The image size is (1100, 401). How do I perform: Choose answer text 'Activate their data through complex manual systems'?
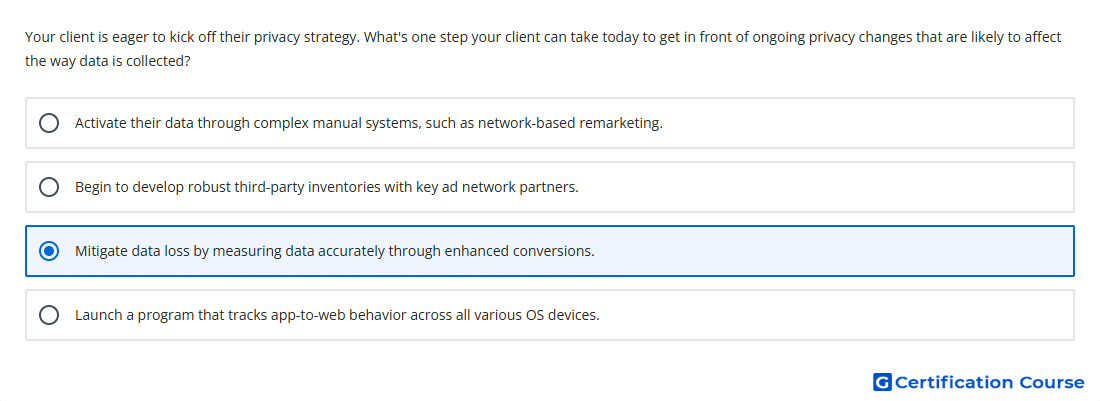[248, 123]
